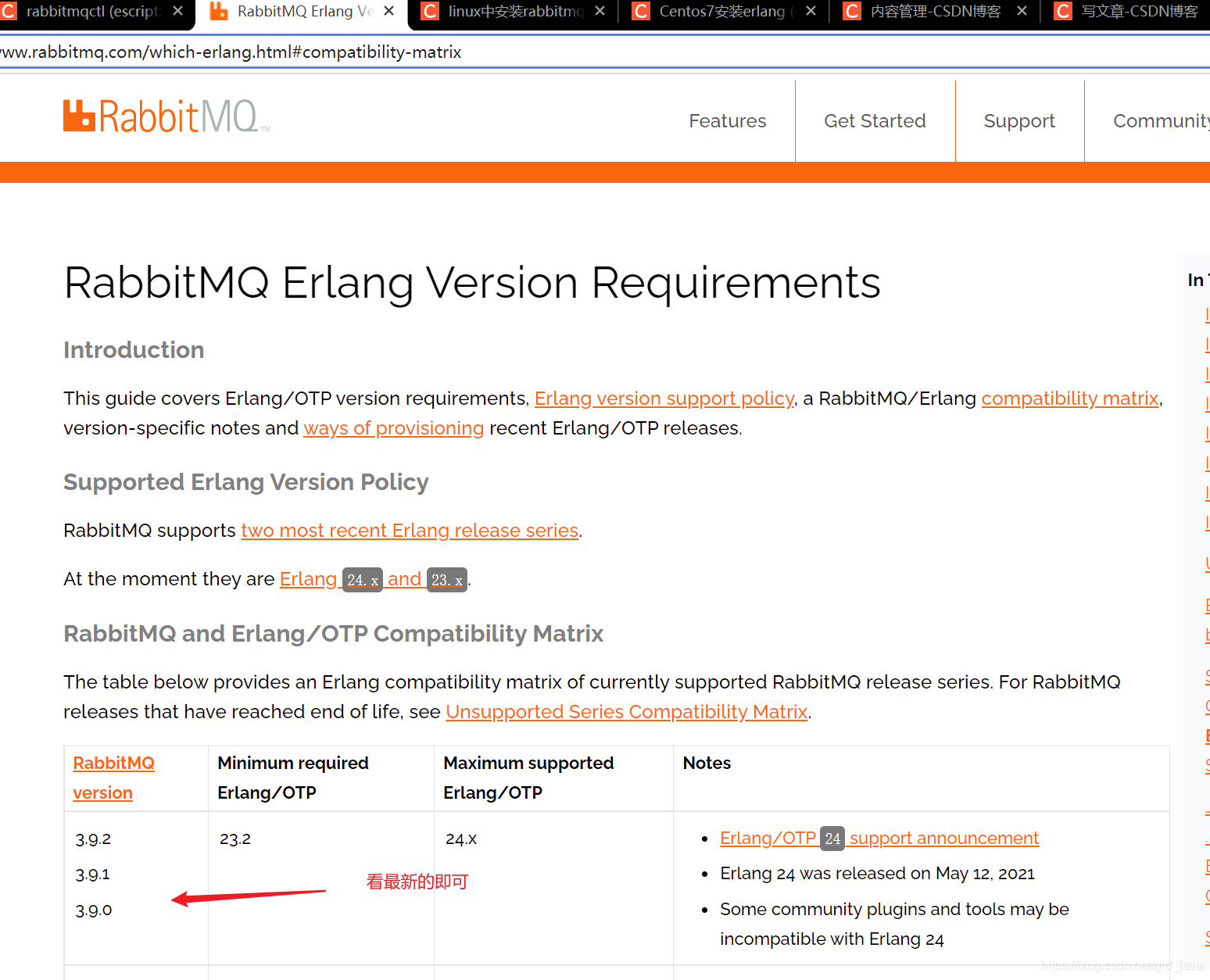Click the Maximum supported Erlang/OTP header

528,778
